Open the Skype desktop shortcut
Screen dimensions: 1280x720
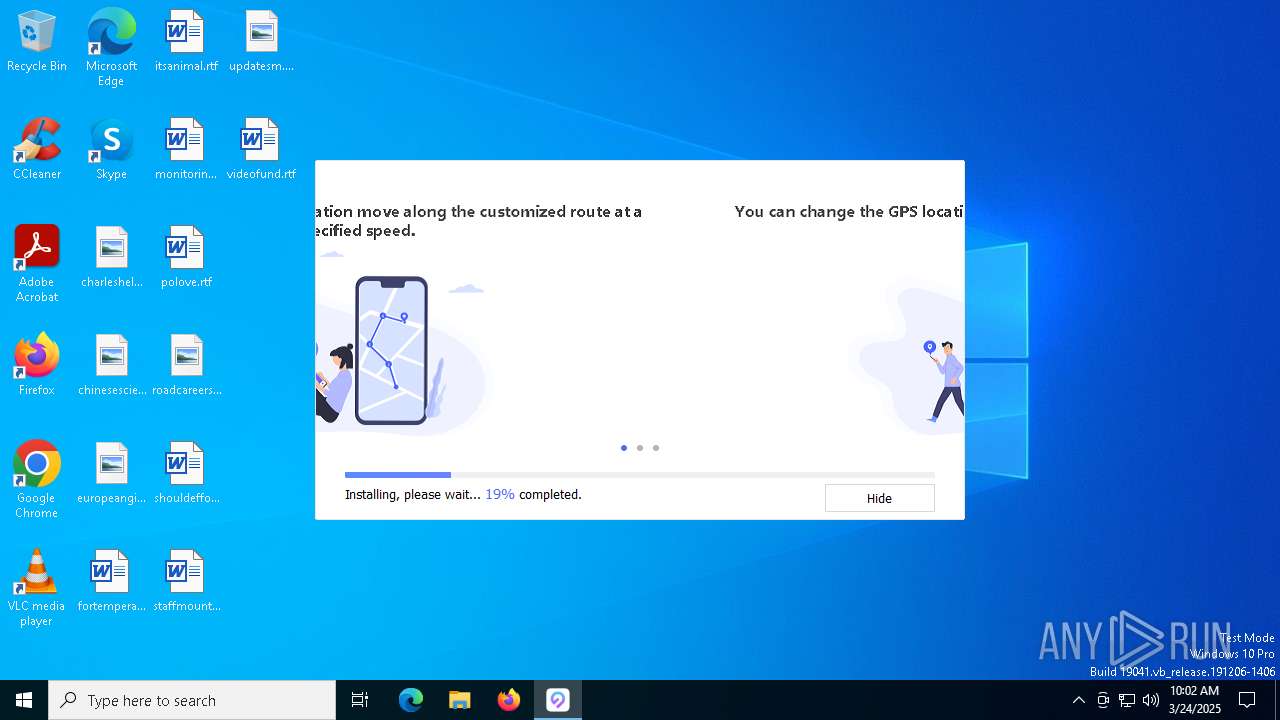pyautogui.click(x=111, y=150)
